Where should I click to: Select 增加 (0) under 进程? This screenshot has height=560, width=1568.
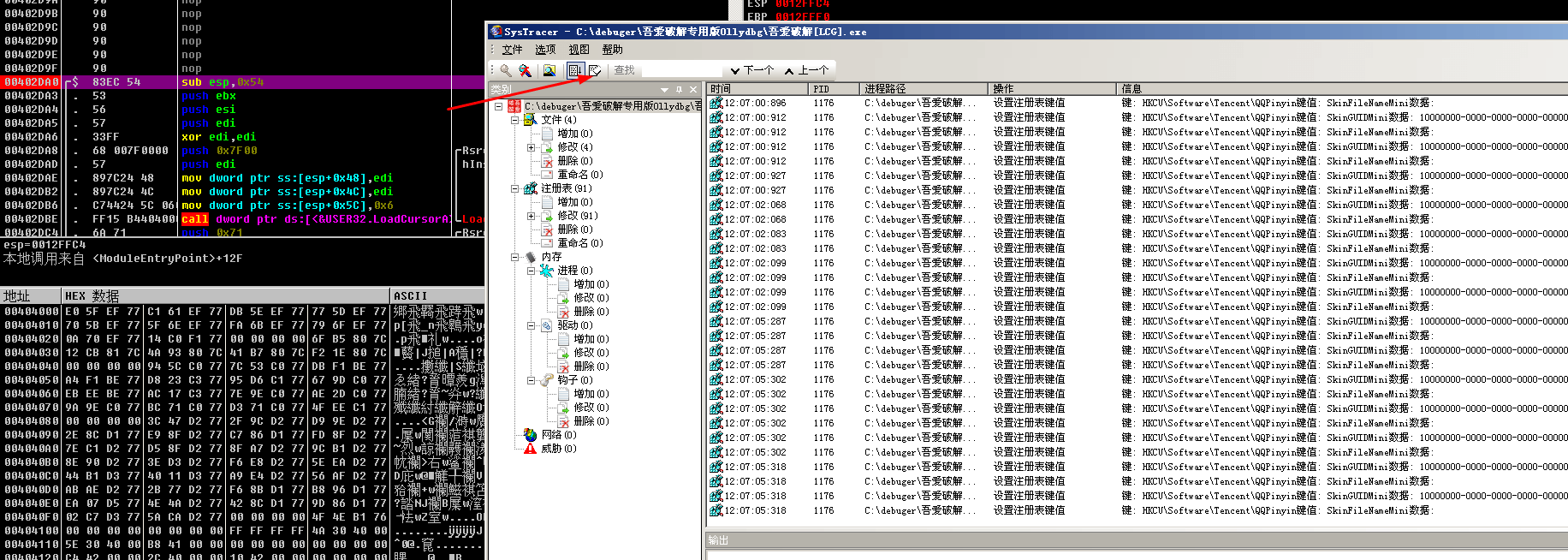(591, 284)
